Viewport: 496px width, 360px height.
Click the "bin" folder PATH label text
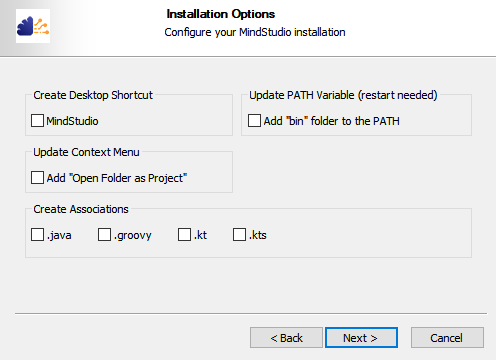coord(331,121)
